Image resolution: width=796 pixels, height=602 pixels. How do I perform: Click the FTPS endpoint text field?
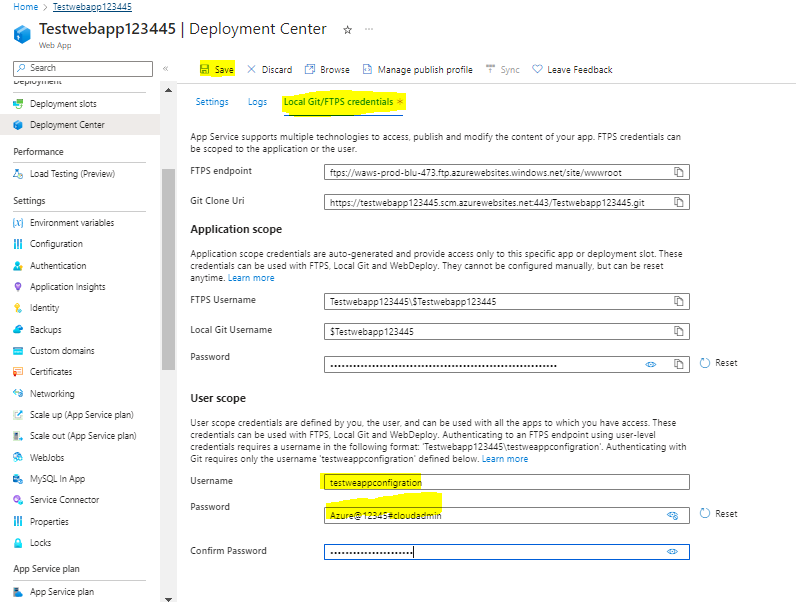(x=507, y=172)
